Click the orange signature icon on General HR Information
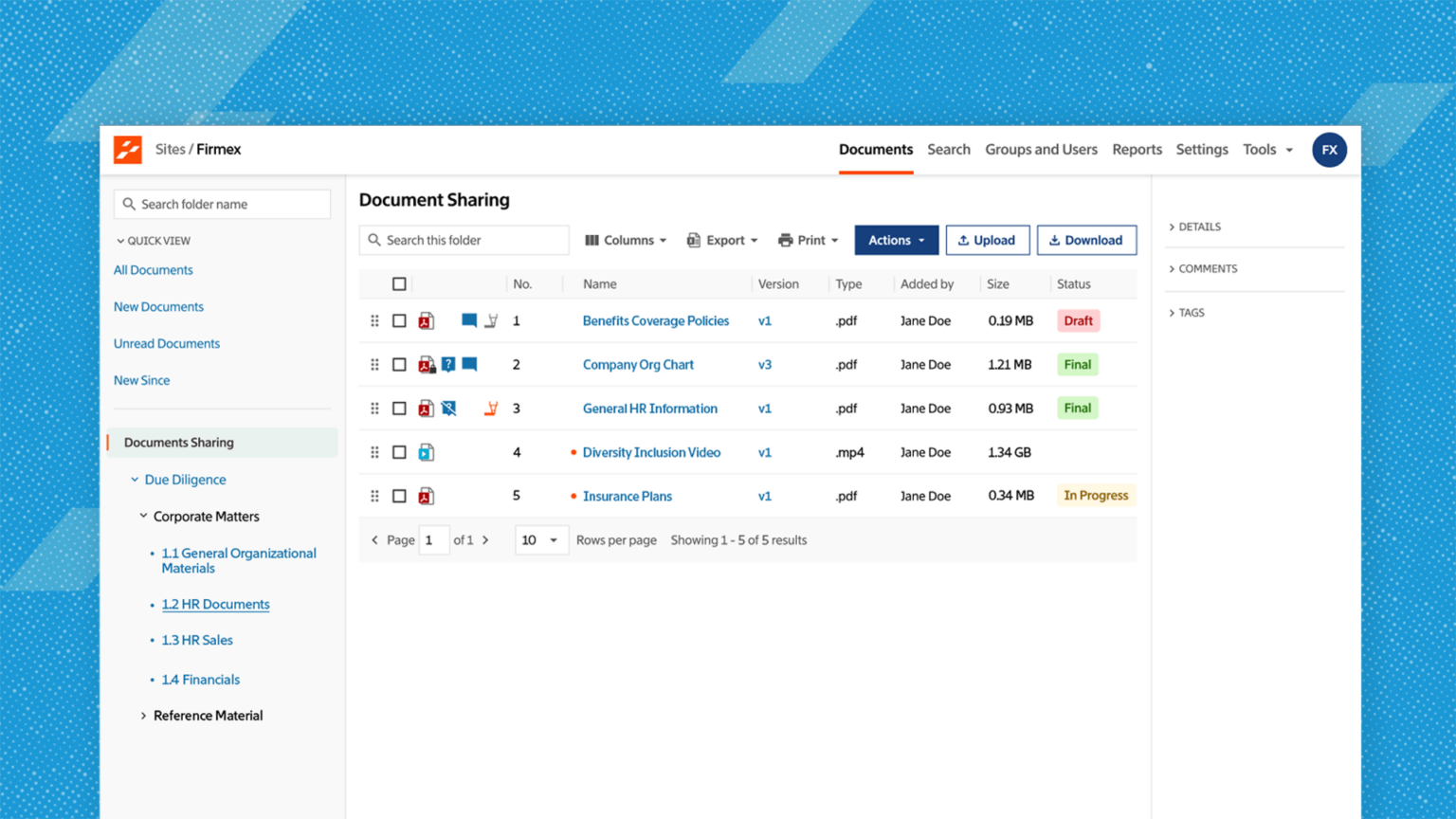Image resolution: width=1456 pixels, height=819 pixels. pyautogui.click(x=490, y=408)
